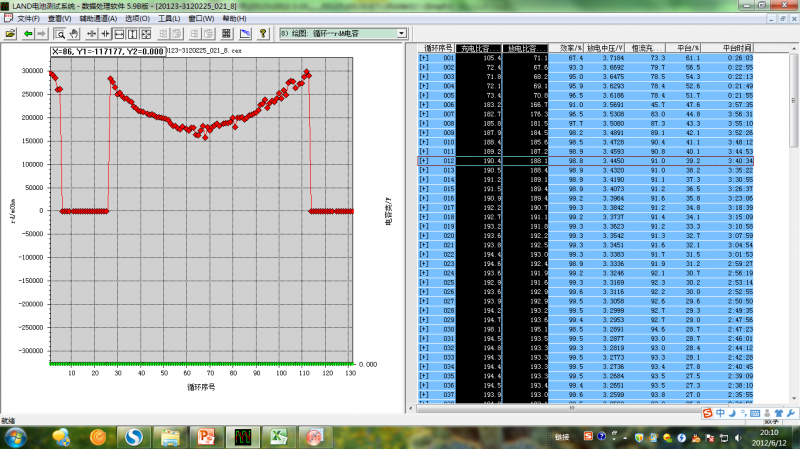Screen dimensions: 800x449
Task: Click the vertical scrollbar thumb of the data table
Action: coord(793,101)
